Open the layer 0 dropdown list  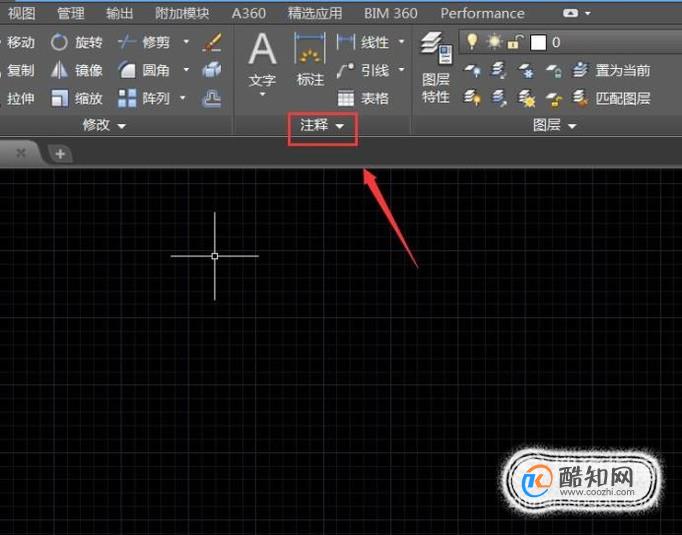click(x=571, y=43)
